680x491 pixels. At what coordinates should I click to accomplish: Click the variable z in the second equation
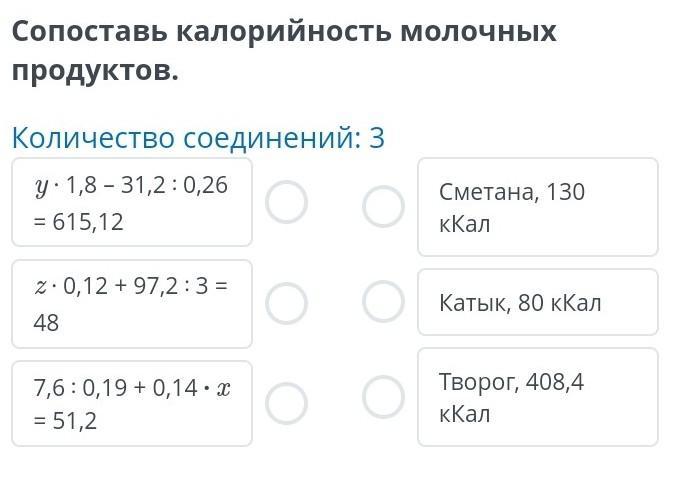[41, 287]
